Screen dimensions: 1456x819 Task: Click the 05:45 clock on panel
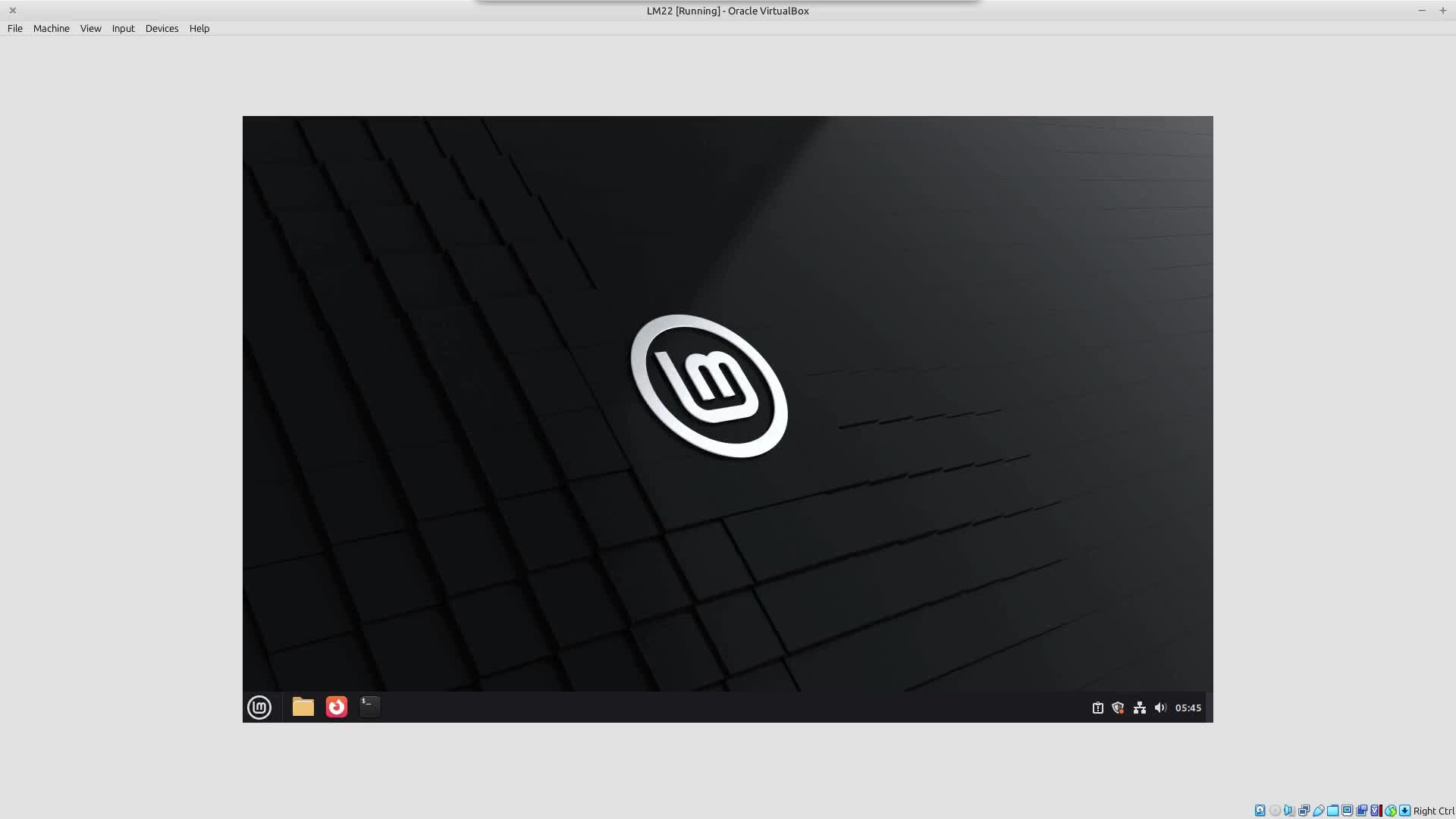(x=1188, y=708)
